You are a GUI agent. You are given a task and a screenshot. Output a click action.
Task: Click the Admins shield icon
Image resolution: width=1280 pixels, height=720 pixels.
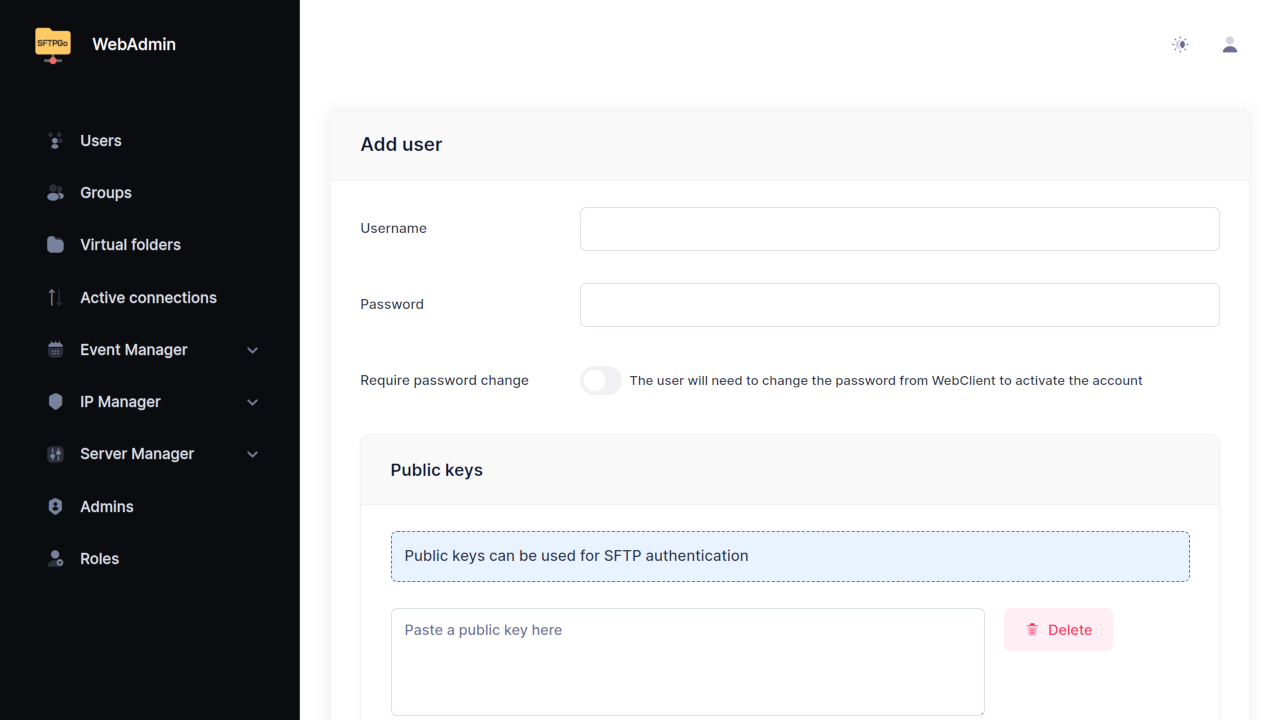(x=56, y=507)
